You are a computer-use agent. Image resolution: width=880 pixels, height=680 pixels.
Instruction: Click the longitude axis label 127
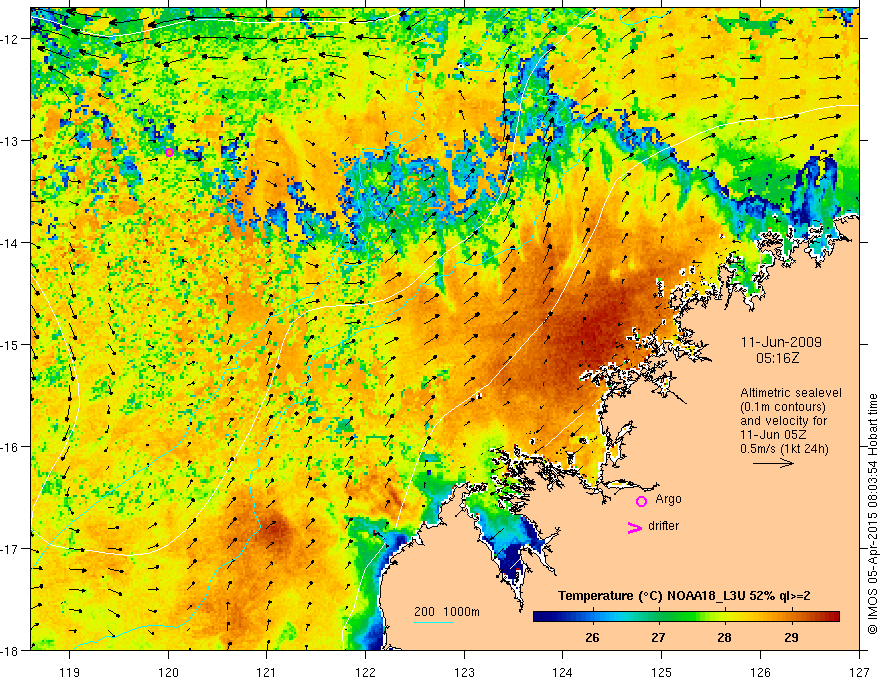coord(859,672)
